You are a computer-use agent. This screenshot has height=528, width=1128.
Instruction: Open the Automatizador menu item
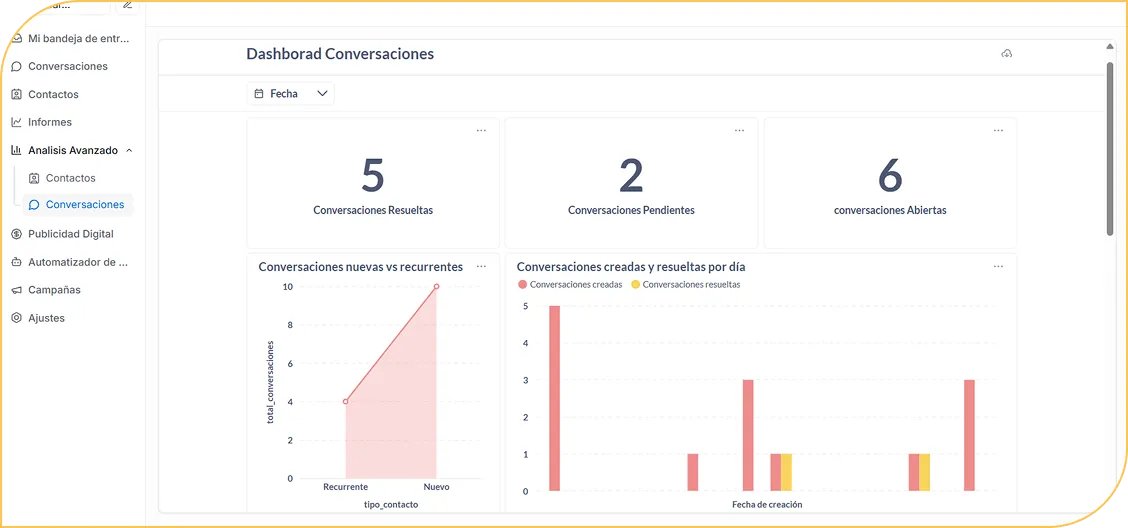[77, 262]
